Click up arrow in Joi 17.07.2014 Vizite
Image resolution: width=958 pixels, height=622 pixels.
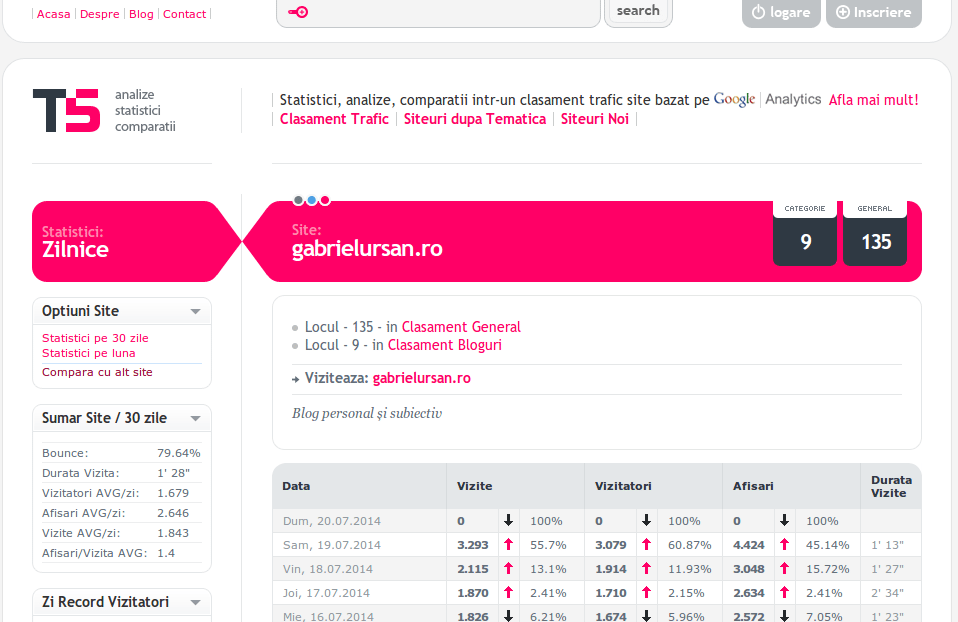tap(508, 592)
